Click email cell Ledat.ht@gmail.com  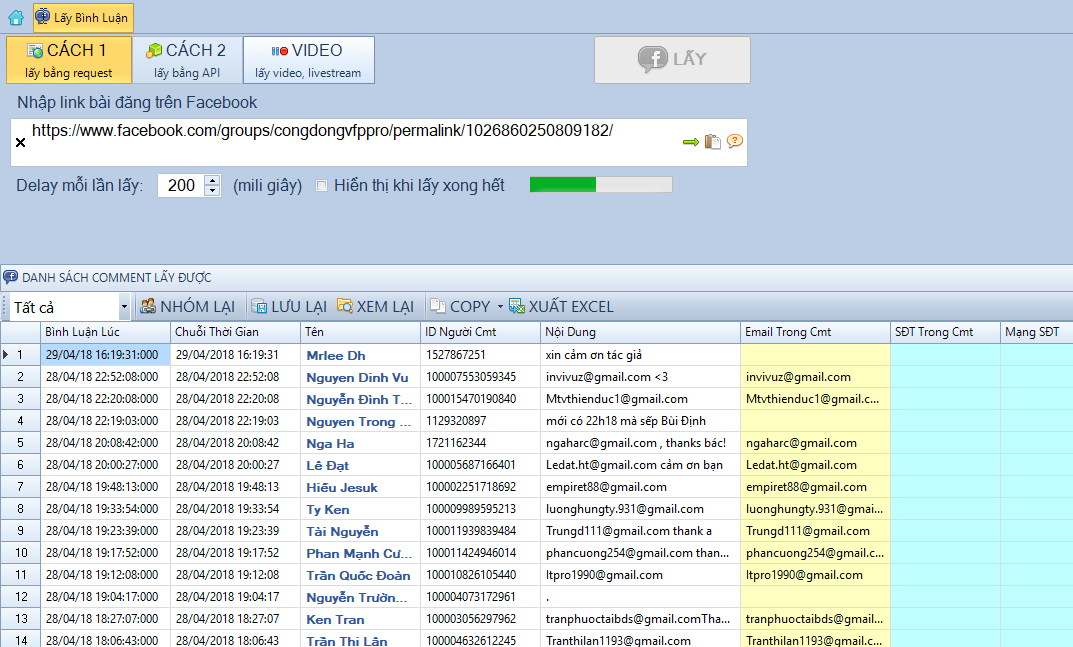(815, 465)
